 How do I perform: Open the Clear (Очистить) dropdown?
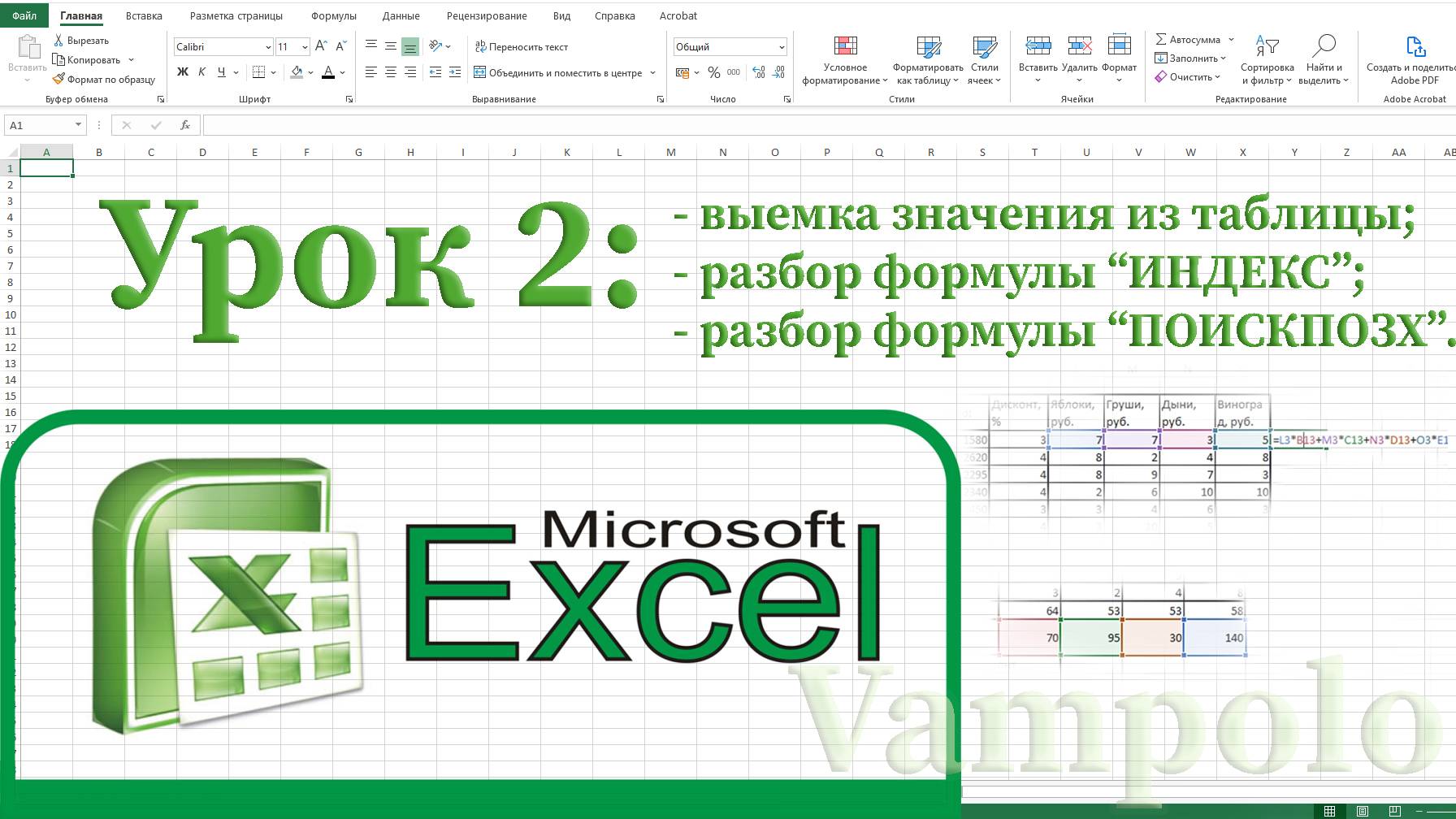click(1187, 76)
